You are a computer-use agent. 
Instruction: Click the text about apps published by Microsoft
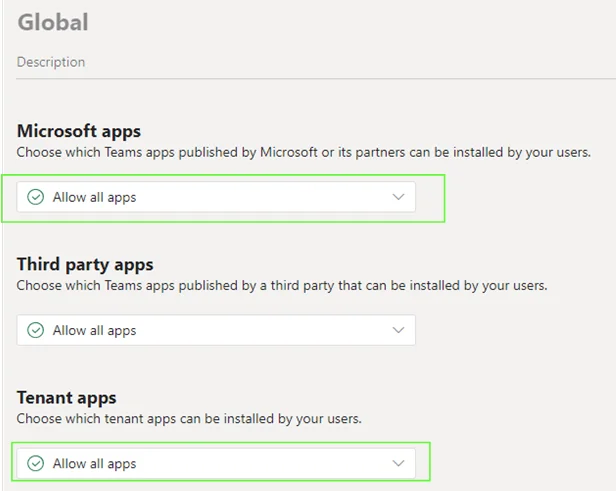[x=303, y=152]
